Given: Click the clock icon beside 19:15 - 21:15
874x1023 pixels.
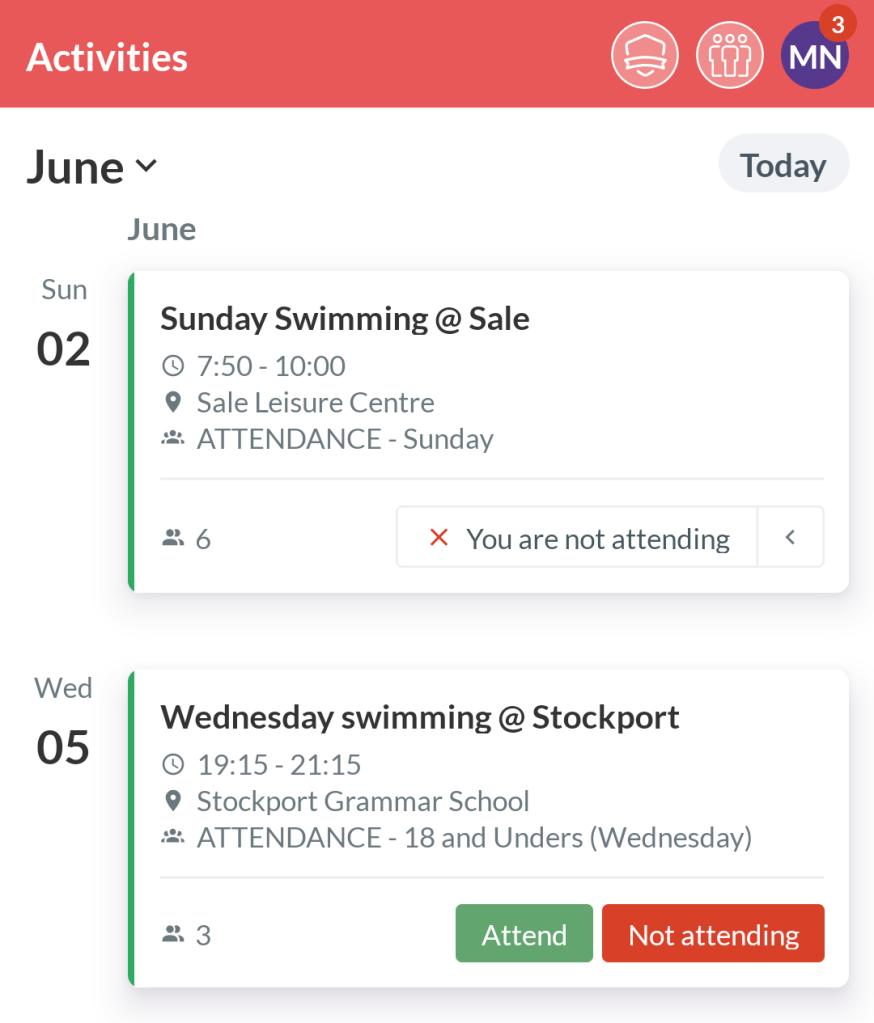Looking at the screenshot, I should (173, 765).
